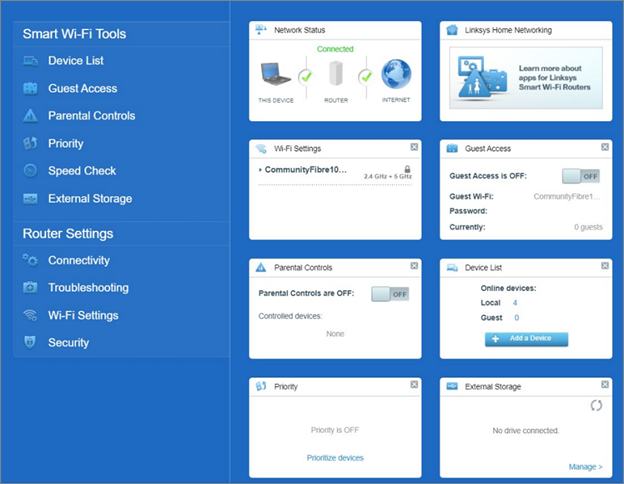
Task: Close the Parental Controls widget
Action: point(414,265)
